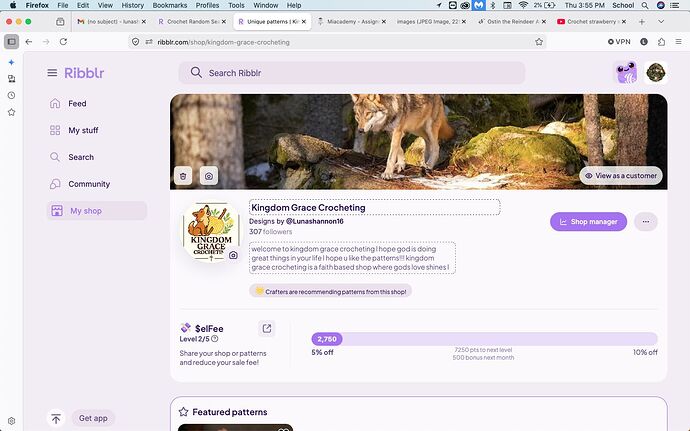The width and height of the screenshot is (690, 431).
Task: Click the Search Ribblr field
Action: coord(352,73)
